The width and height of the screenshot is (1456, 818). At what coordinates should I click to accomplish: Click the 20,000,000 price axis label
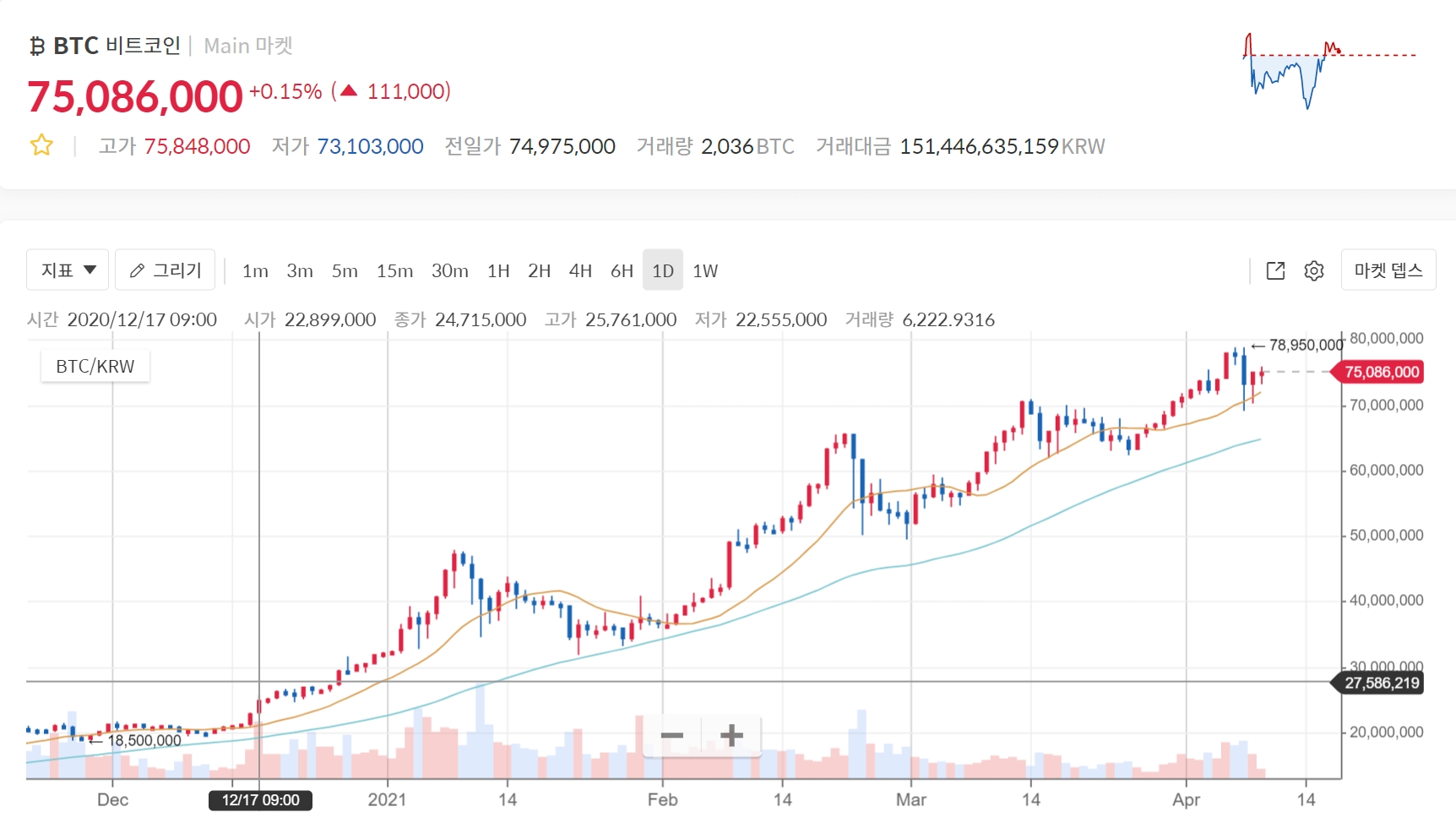(1386, 732)
